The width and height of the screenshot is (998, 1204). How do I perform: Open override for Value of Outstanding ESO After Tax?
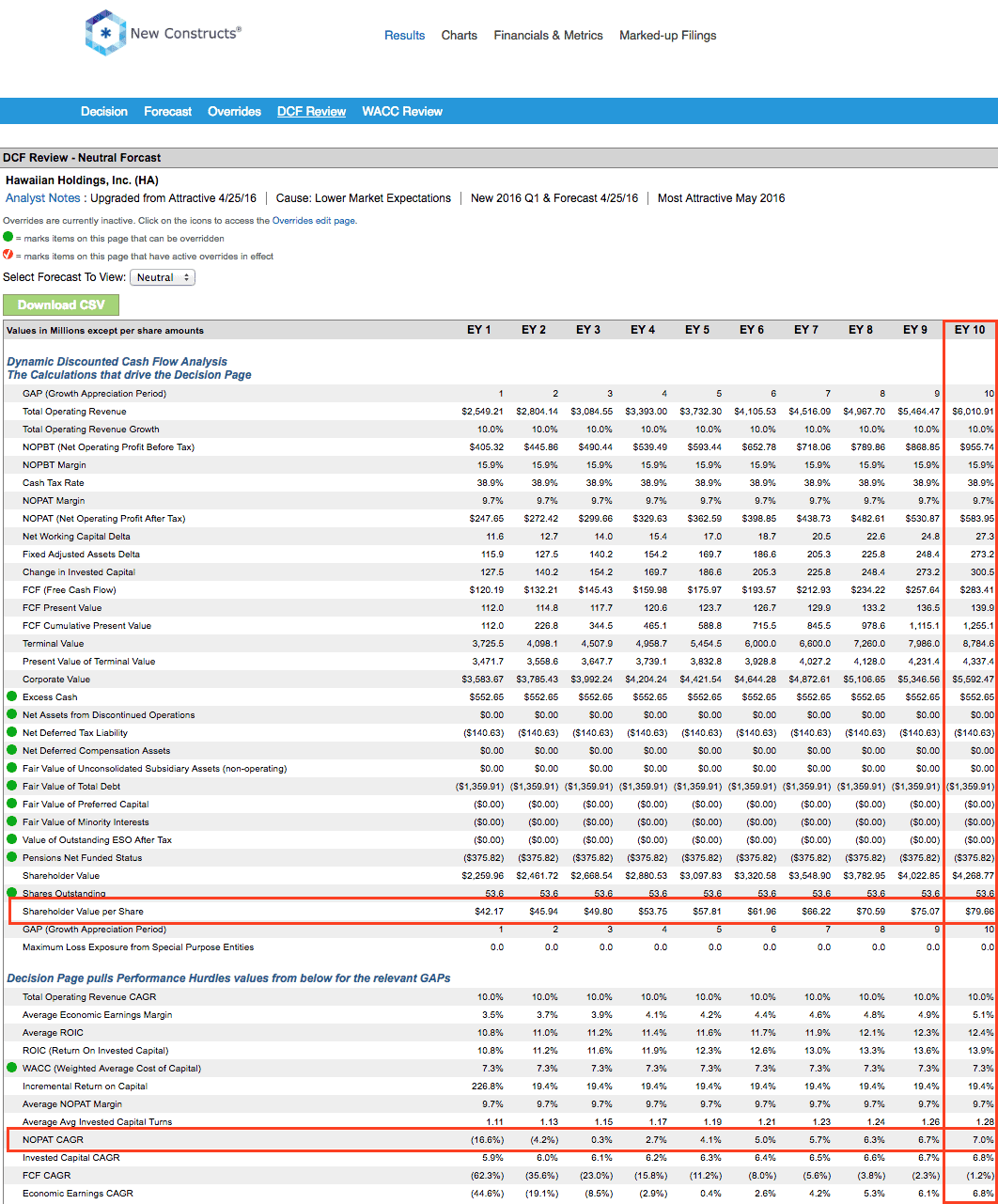coord(11,839)
